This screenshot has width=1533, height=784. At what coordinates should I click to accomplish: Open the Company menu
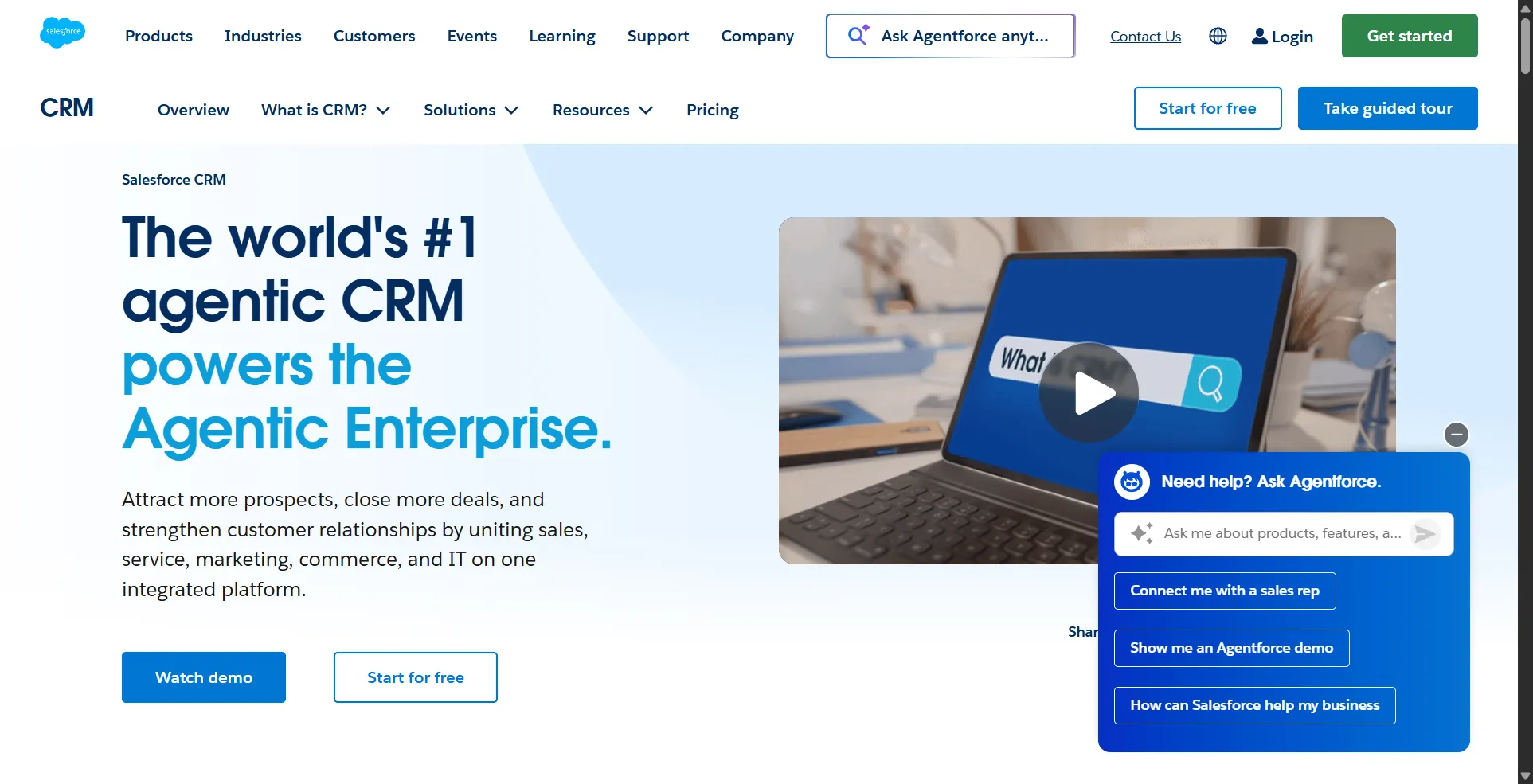(757, 36)
